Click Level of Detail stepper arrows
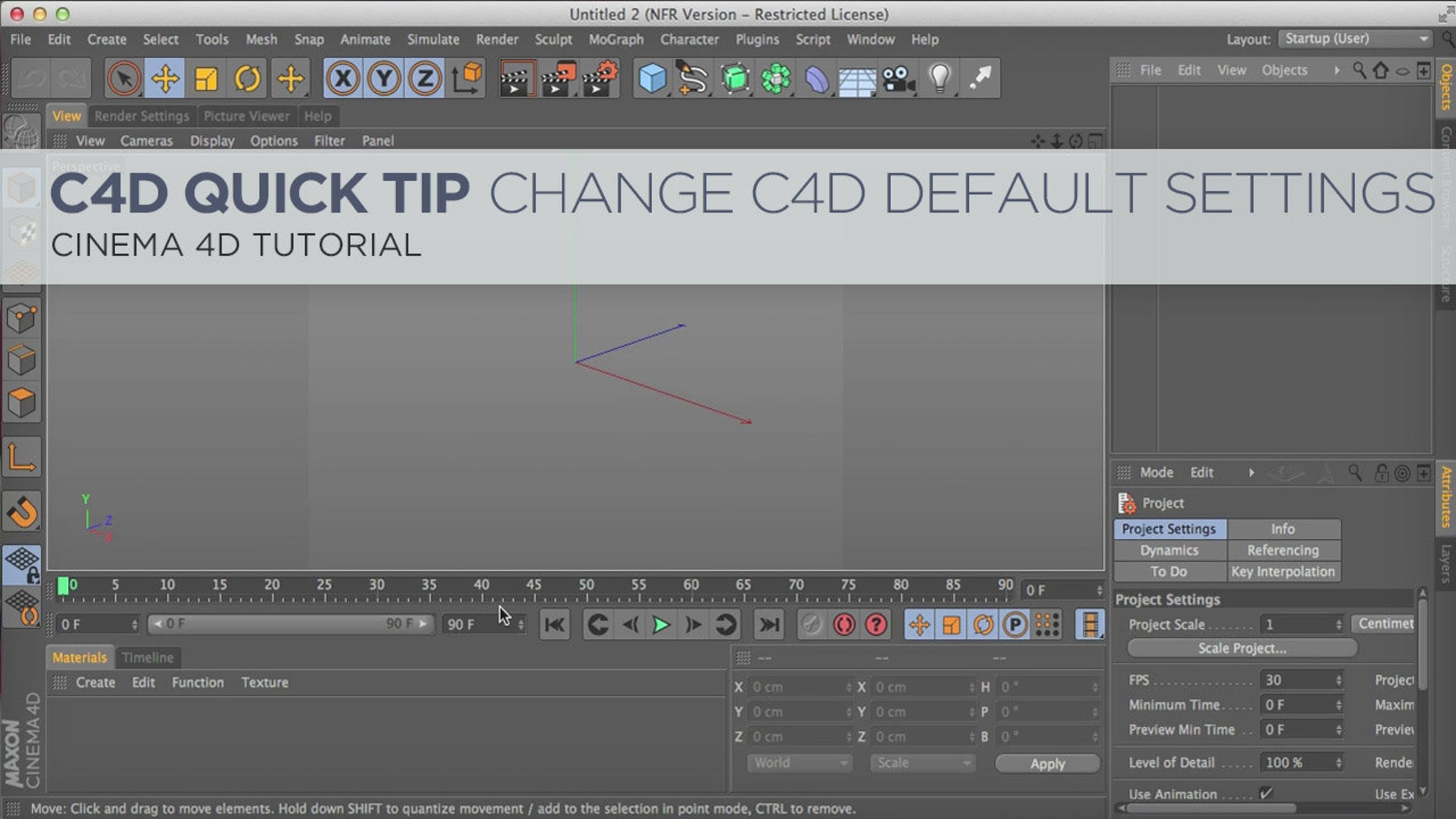This screenshot has width=1456, height=819. coord(1338,763)
